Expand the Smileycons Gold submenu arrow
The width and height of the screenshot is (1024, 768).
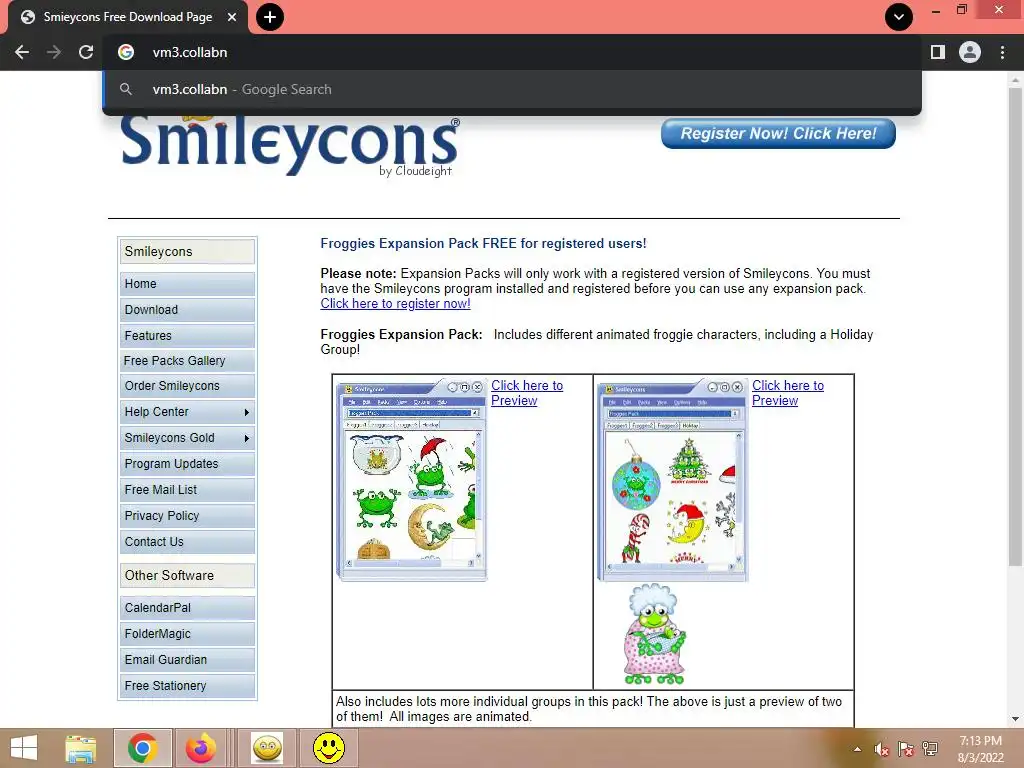[x=246, y=438]
